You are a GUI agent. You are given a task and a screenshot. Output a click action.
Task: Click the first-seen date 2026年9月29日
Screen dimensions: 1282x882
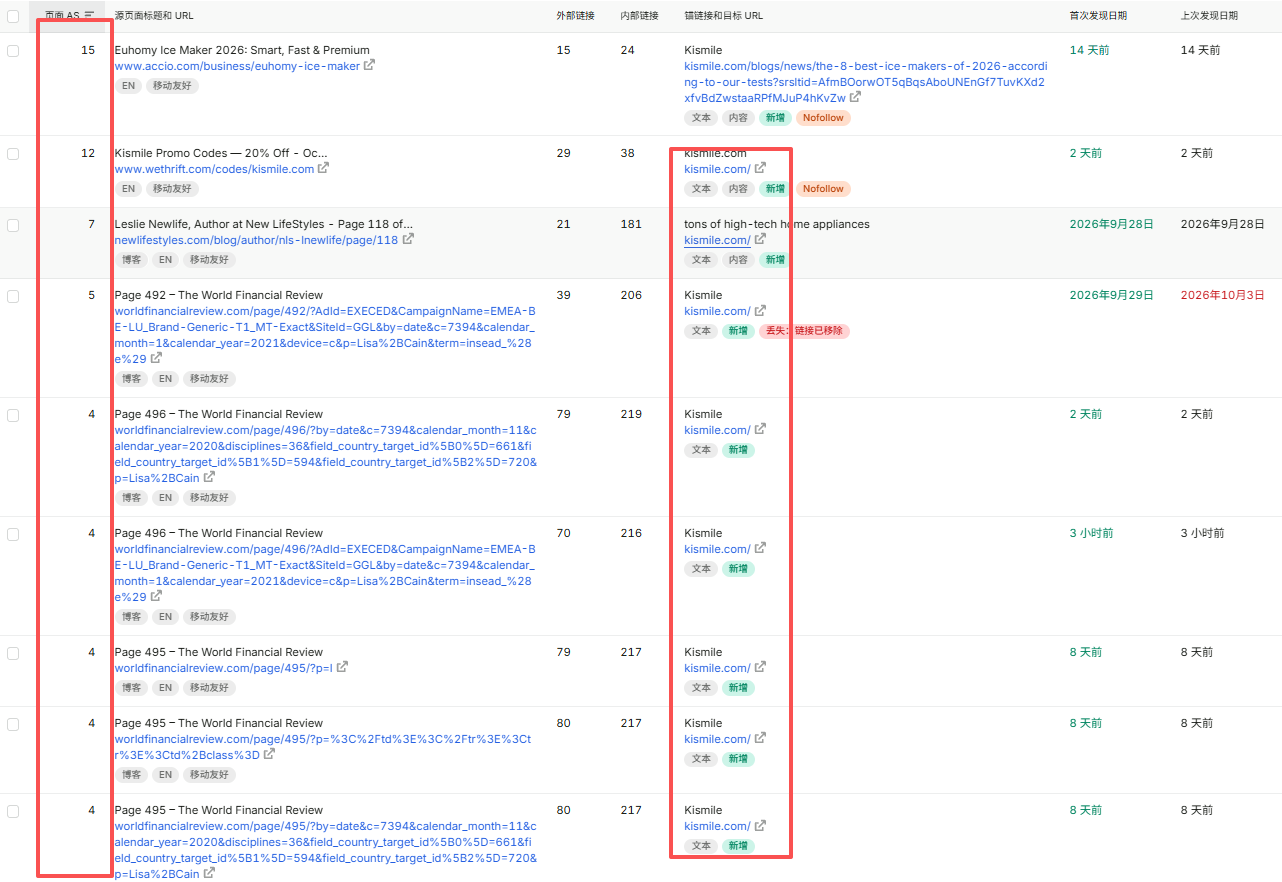click(x=1111, y=295)
